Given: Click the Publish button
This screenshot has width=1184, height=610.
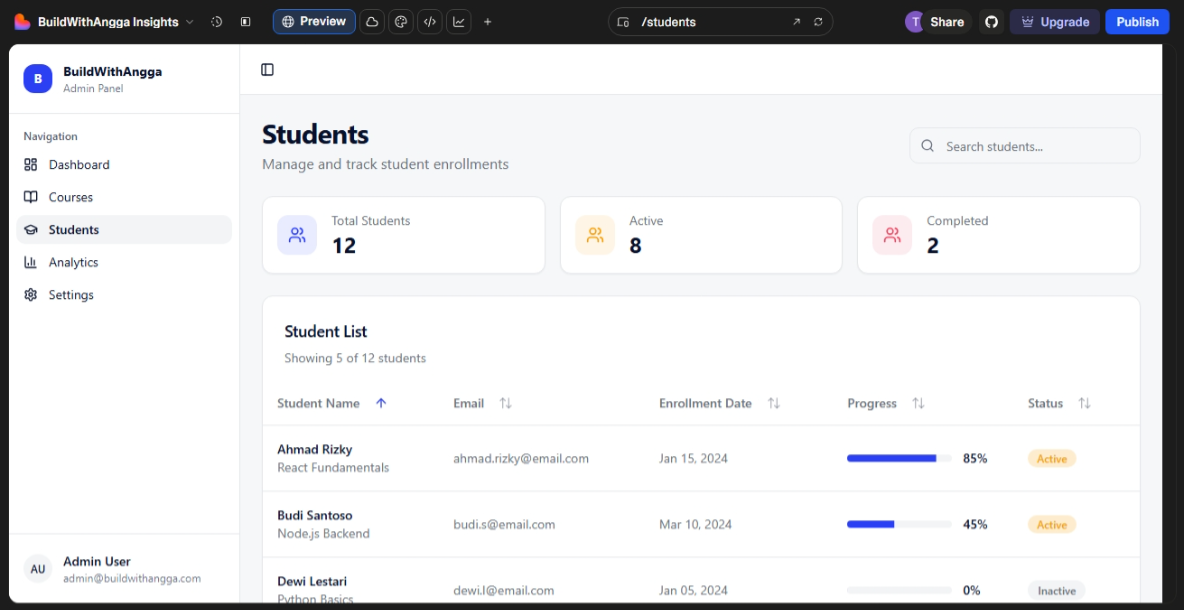Looking at the screenshot, I should click(x=1137, y=22).
